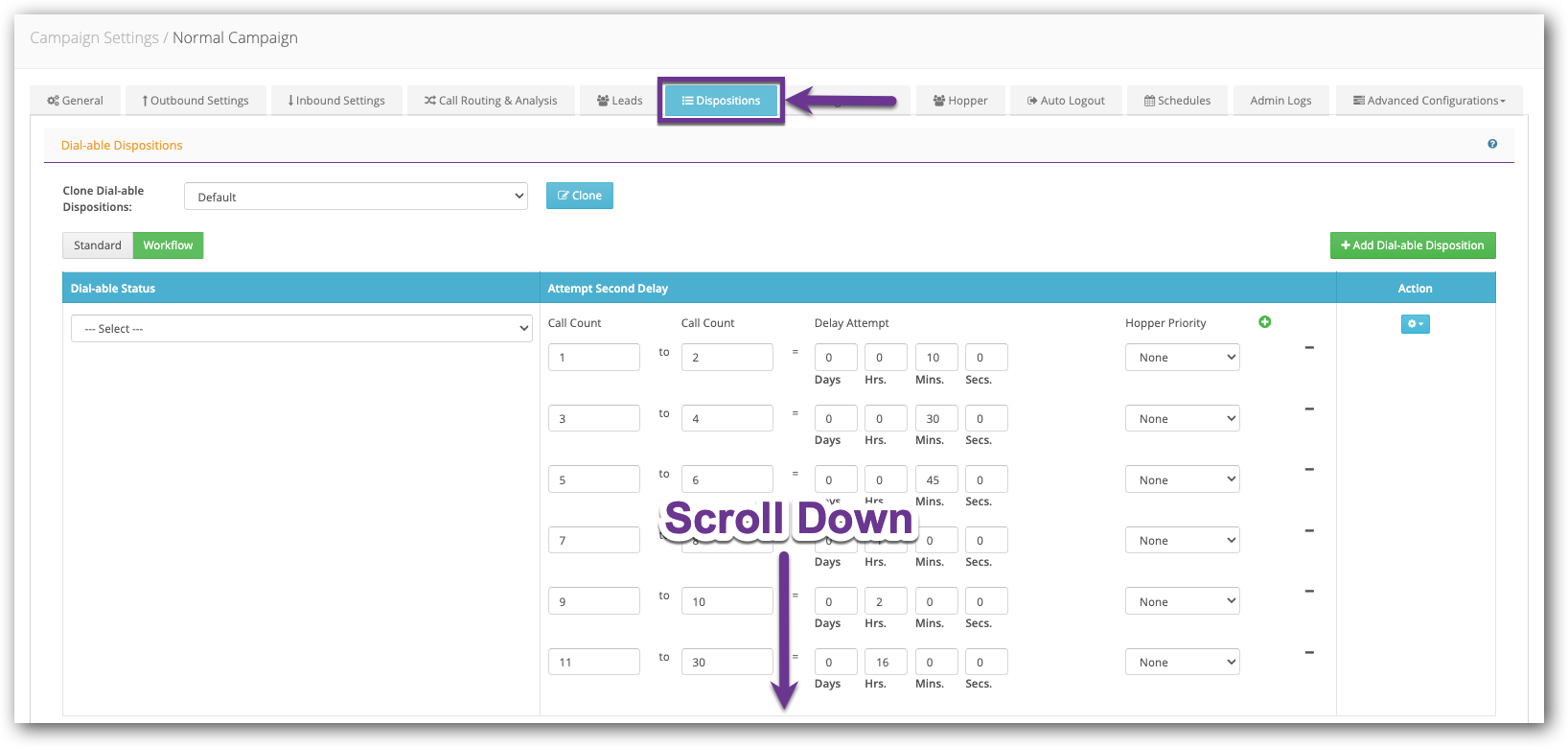Viewport: 1568px width, 747px height.
Task: Click the Attempt Second Delay column header
Action: coord(608,289)
